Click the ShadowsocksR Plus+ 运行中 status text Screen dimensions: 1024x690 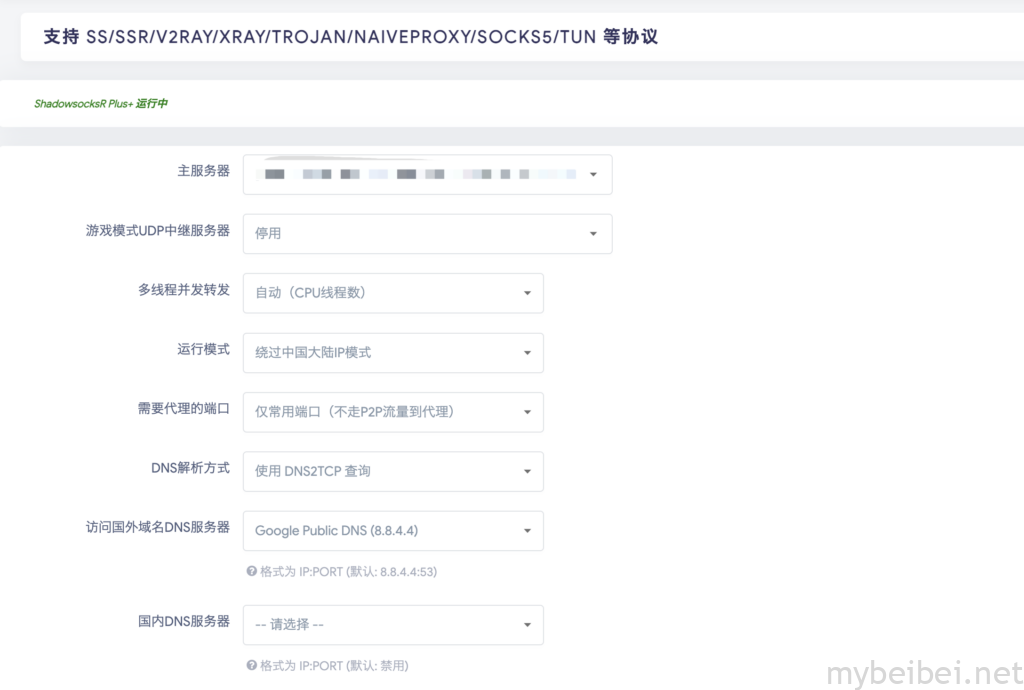pos(101,104)
